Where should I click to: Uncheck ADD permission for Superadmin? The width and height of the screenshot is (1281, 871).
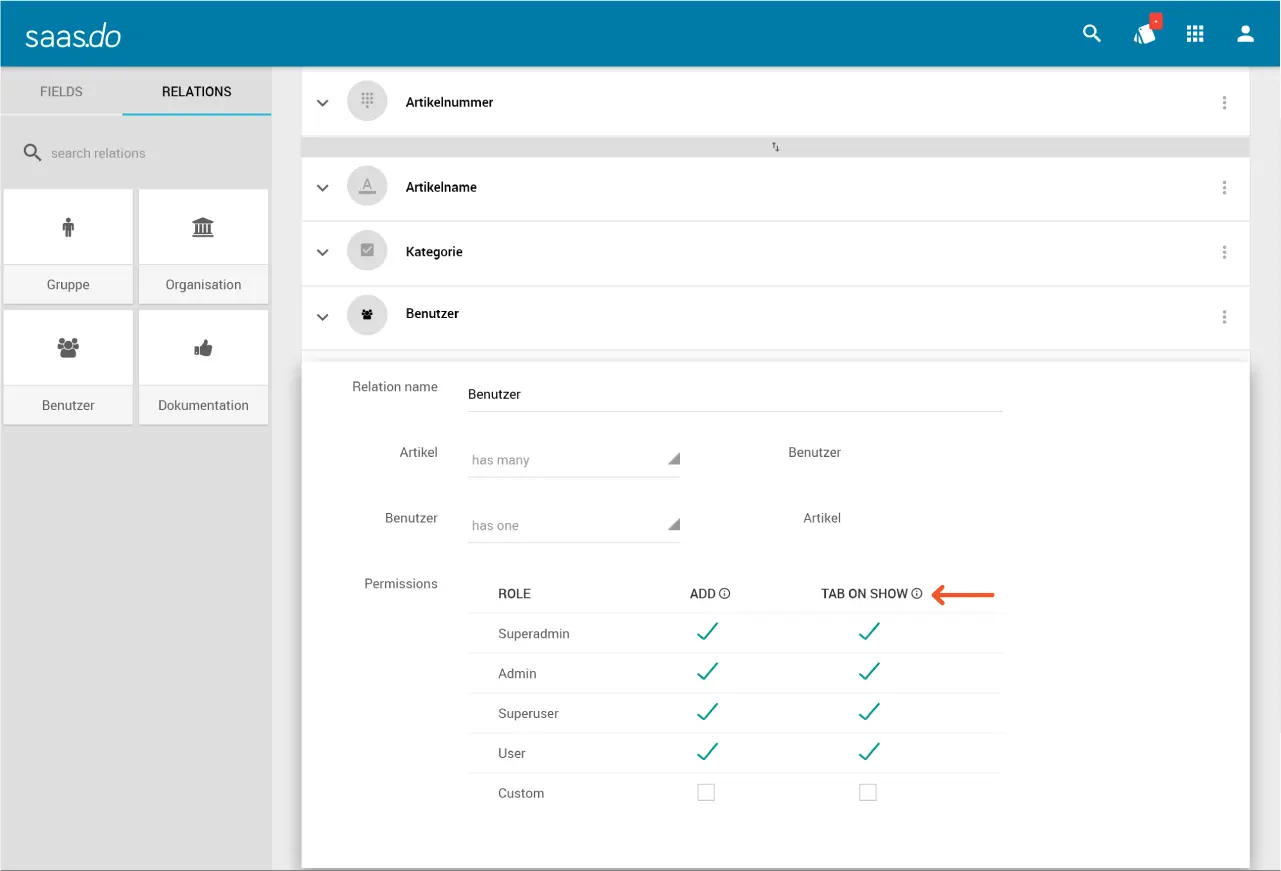pos(707,632)
